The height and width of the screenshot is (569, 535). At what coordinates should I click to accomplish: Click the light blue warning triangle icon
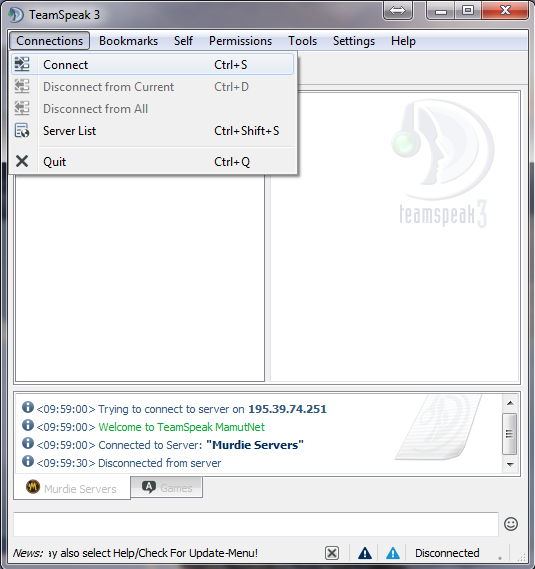(393, 553)
